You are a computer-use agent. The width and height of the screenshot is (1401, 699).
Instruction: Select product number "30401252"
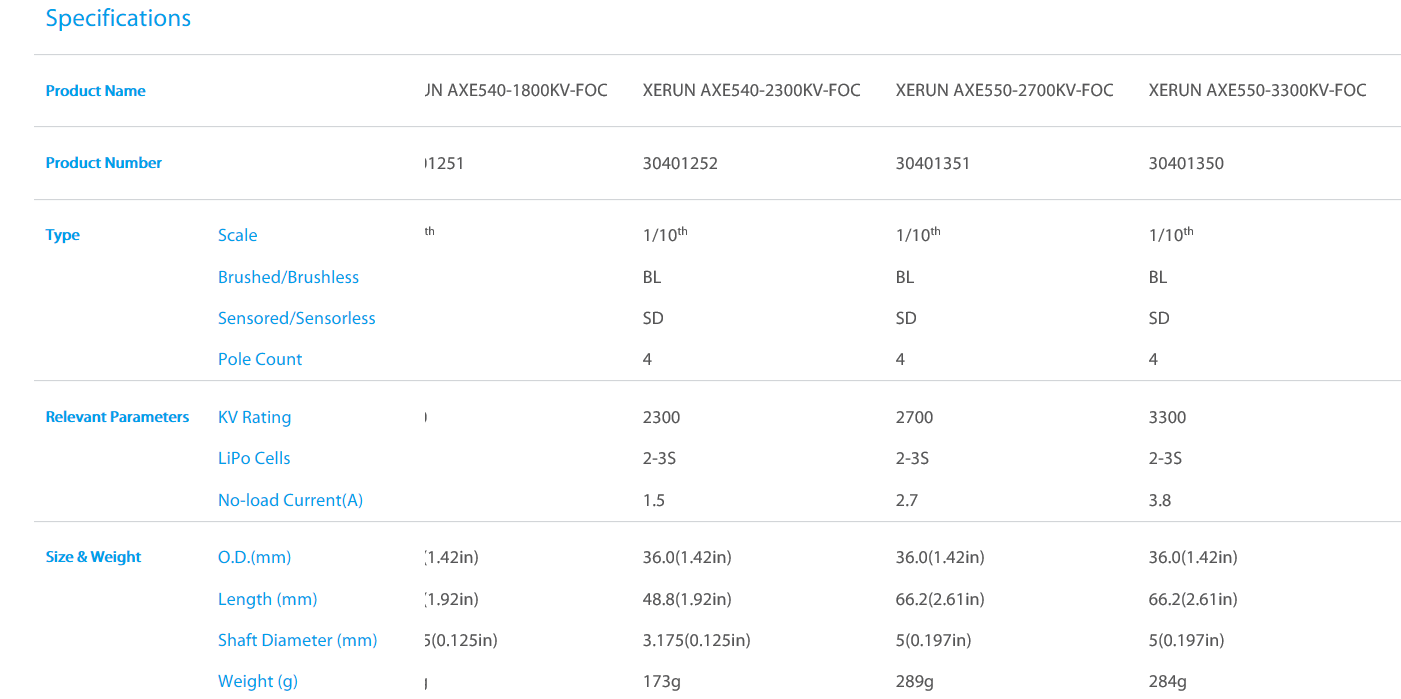[x=680, y=163]
